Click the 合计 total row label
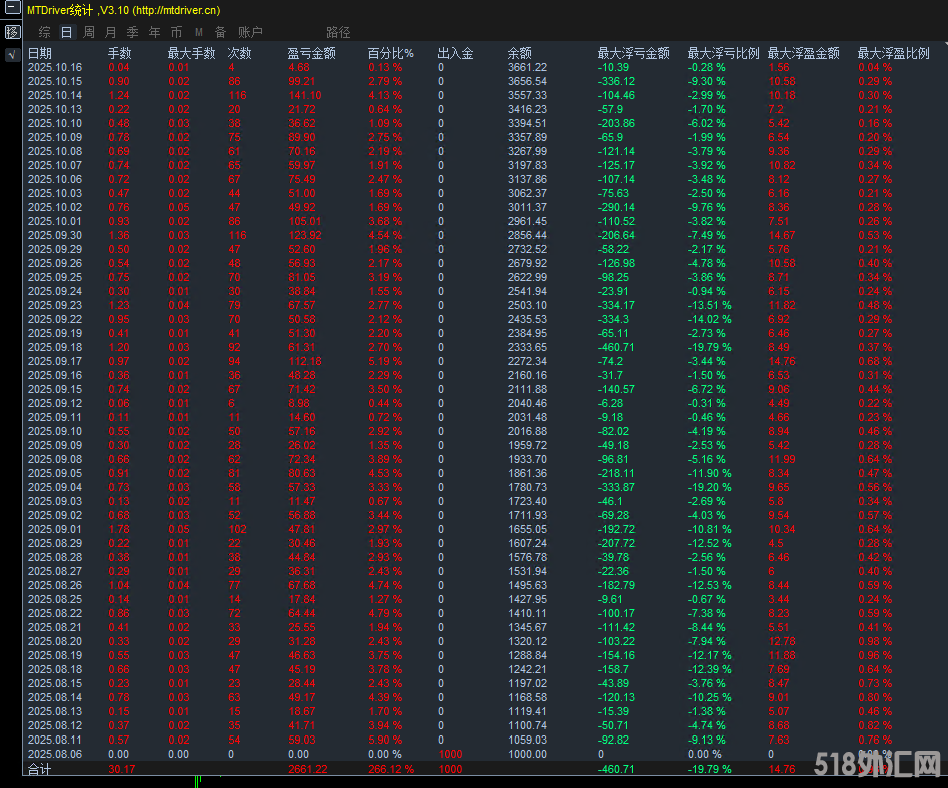Viewport: 948px width, 788px height. pyautogui.click(x=39, y=769)
